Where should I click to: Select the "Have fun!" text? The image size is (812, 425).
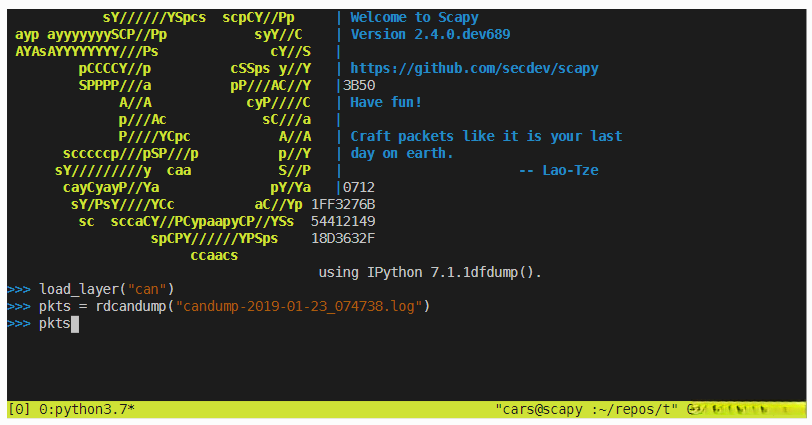(x=386, y=102)
